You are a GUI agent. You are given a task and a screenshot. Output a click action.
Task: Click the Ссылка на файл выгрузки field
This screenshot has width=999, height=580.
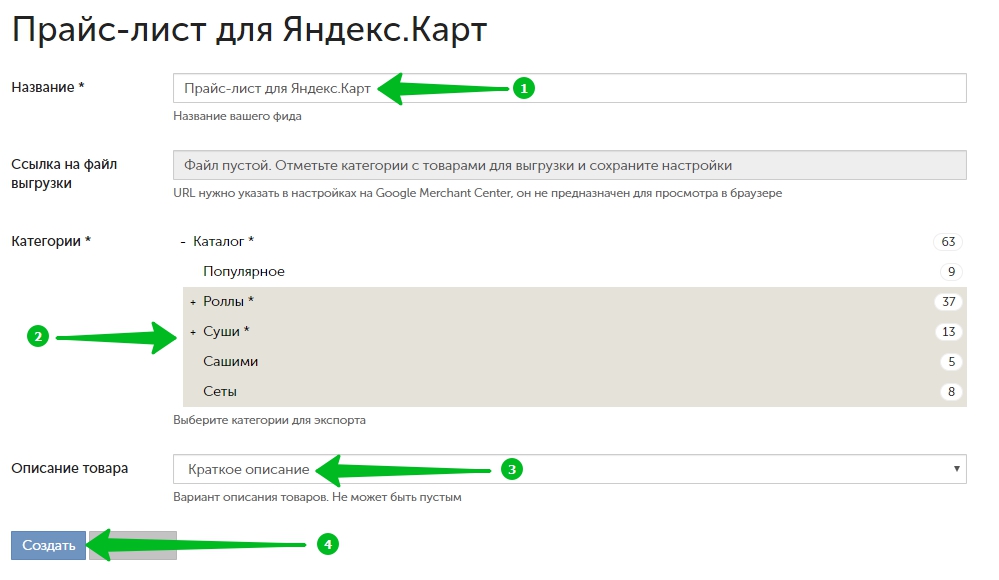(569, 165)
